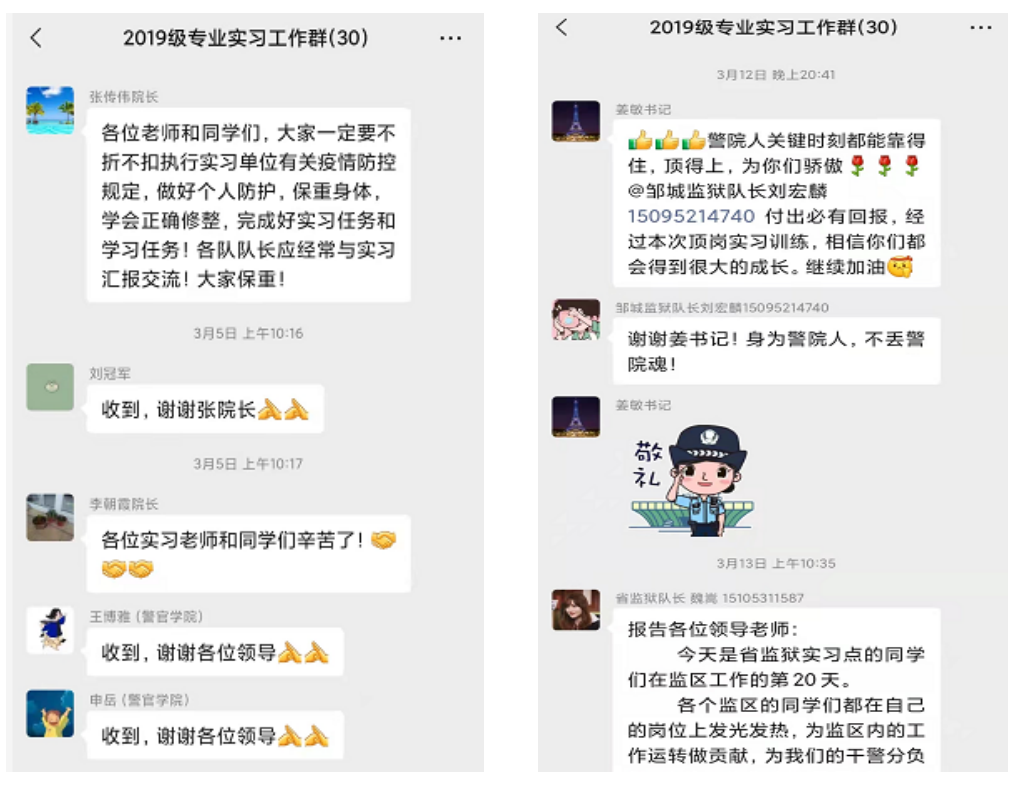This screenshot has height=786, width=1019.
Task: Tap the @邹城监狱队长刘宏麟 mention
Action: tap(727, 190)
